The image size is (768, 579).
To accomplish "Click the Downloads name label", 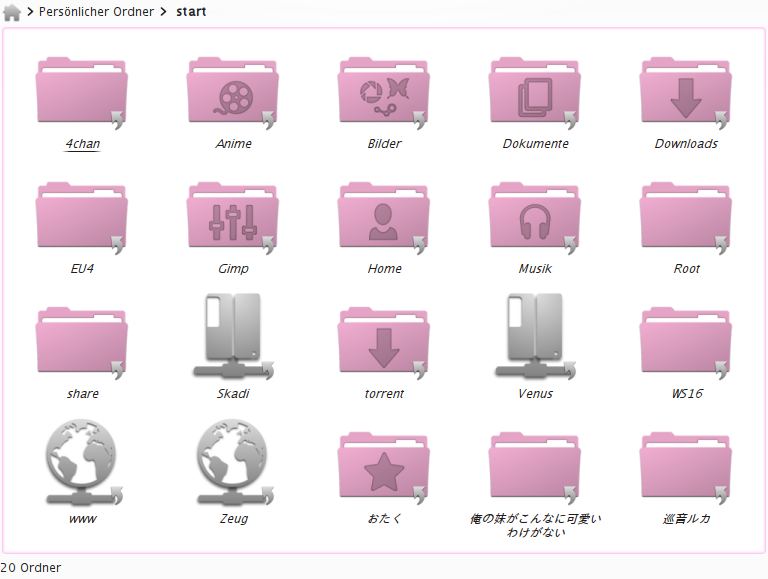I will [686, 144].
